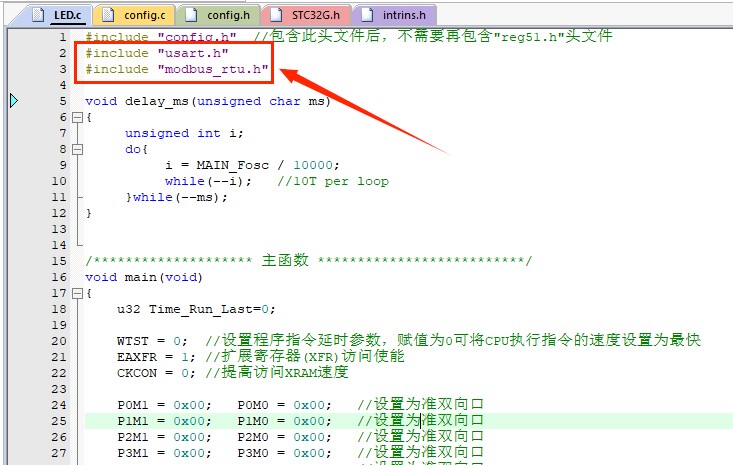733x465 pixels.
Task: Collapse the do-while loop fold at line 8
Action: [76, 149]
